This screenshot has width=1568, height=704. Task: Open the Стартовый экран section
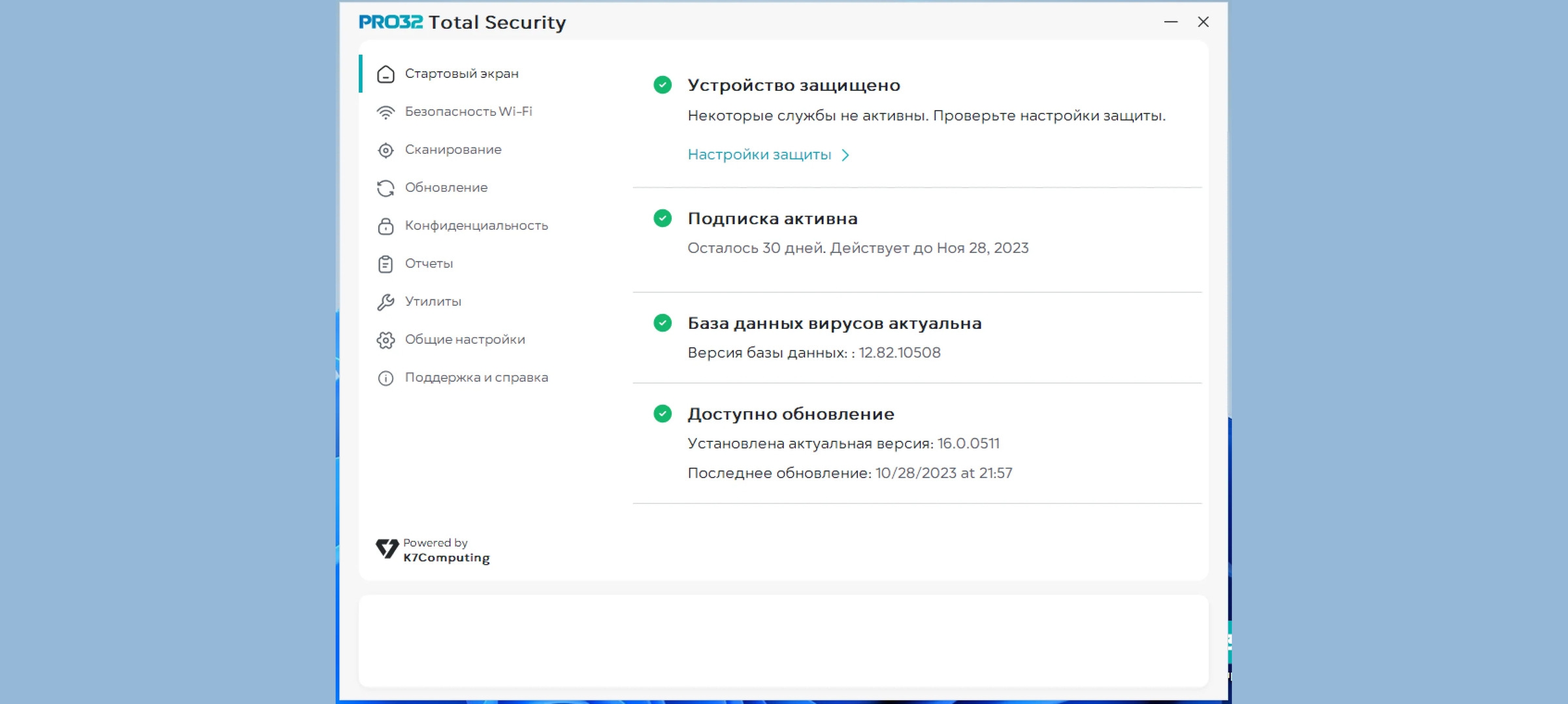461,73
